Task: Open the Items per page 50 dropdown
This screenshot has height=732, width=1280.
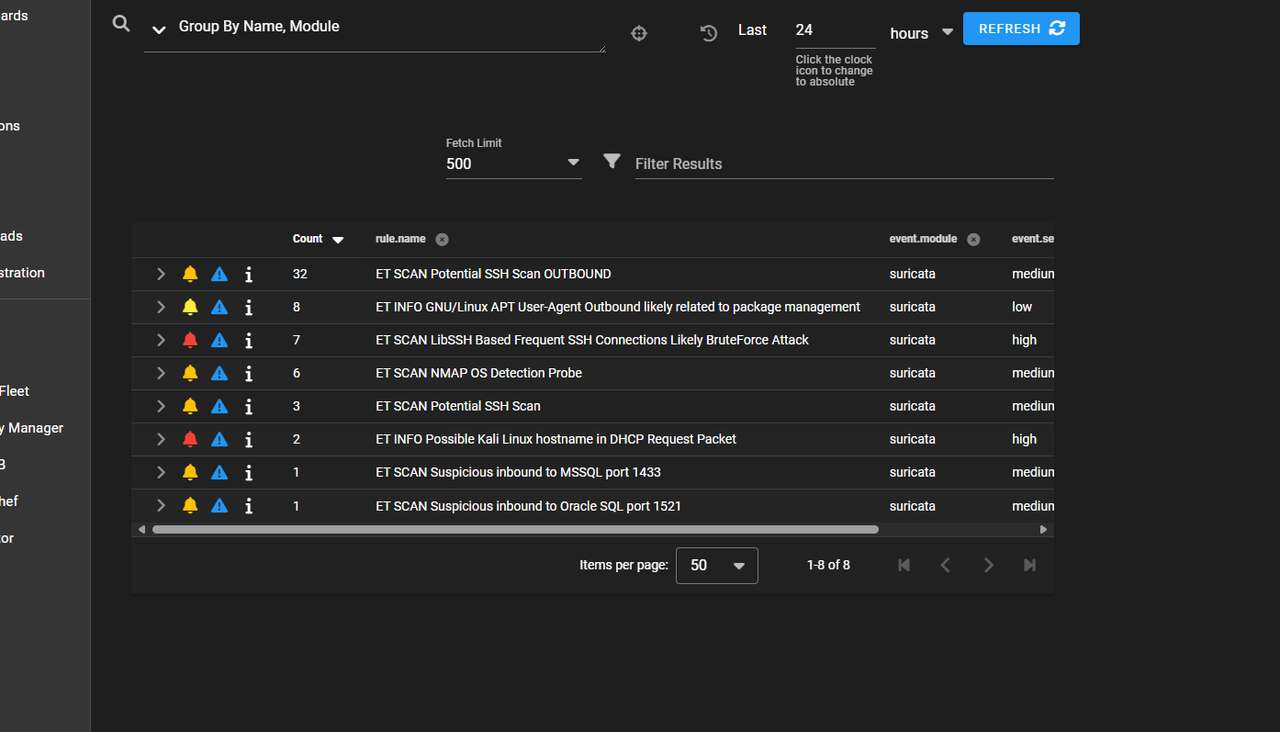Action: [717, 565]
